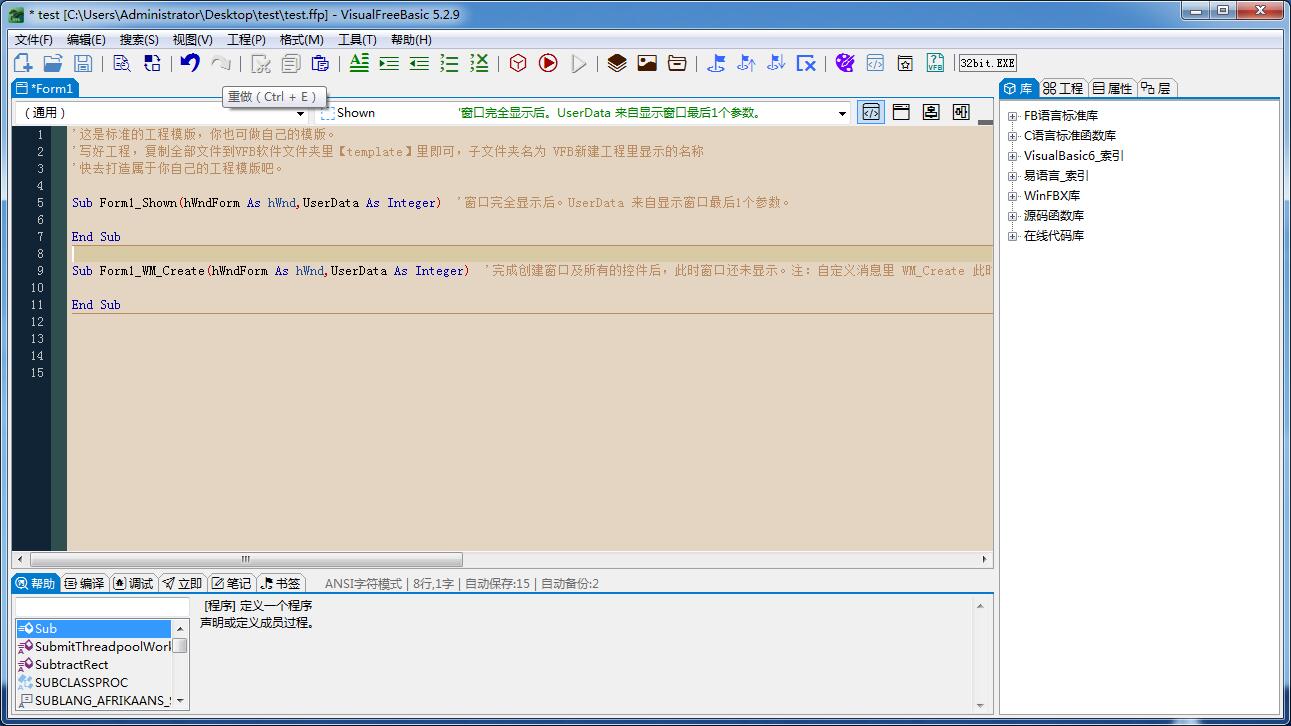Jump to next bookmark with the flag-down icon
This screenshot has height=726, width=1291.
click(x=776, y=62)
